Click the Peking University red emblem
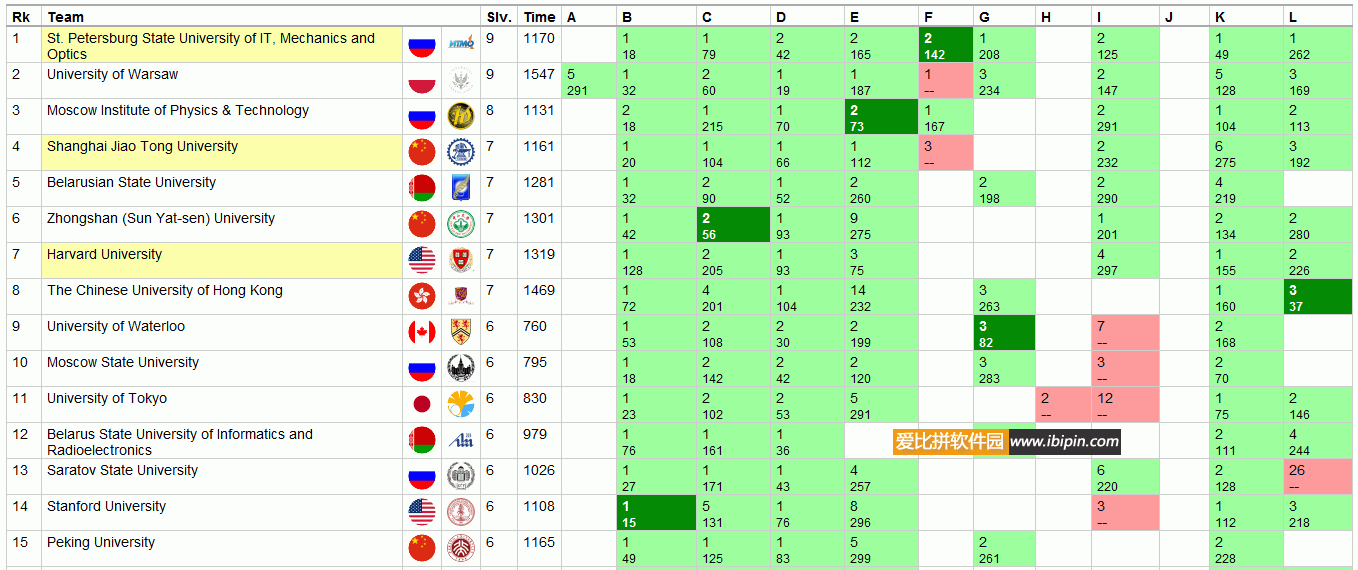1358x570 pixels. (x=461, y=549)
